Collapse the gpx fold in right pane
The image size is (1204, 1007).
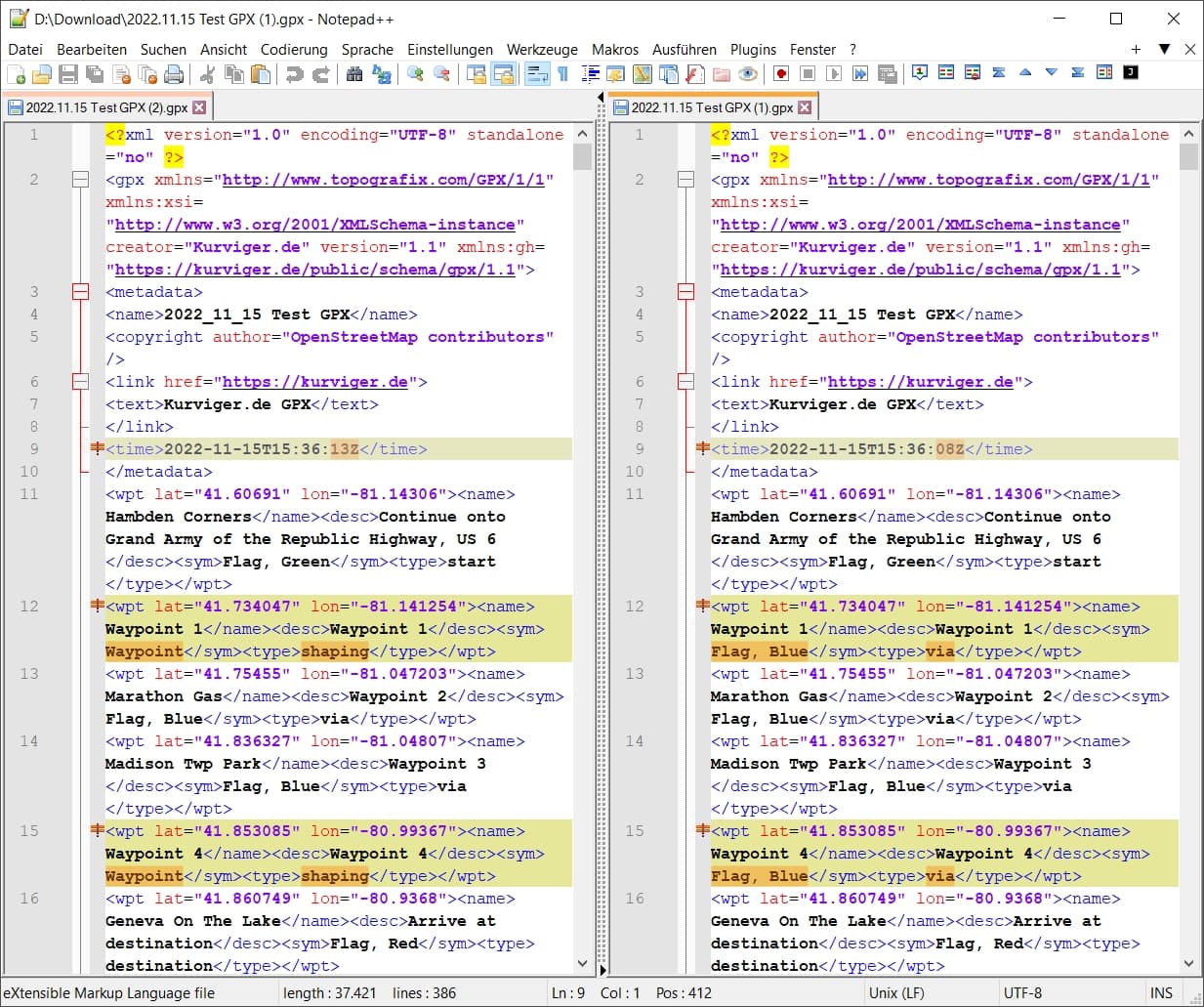[x=686, y=180]
